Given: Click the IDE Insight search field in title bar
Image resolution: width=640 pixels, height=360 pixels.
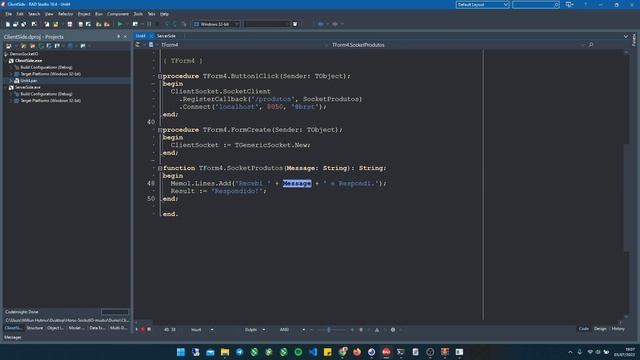Looking at the screenshot, I should (536, 4).
